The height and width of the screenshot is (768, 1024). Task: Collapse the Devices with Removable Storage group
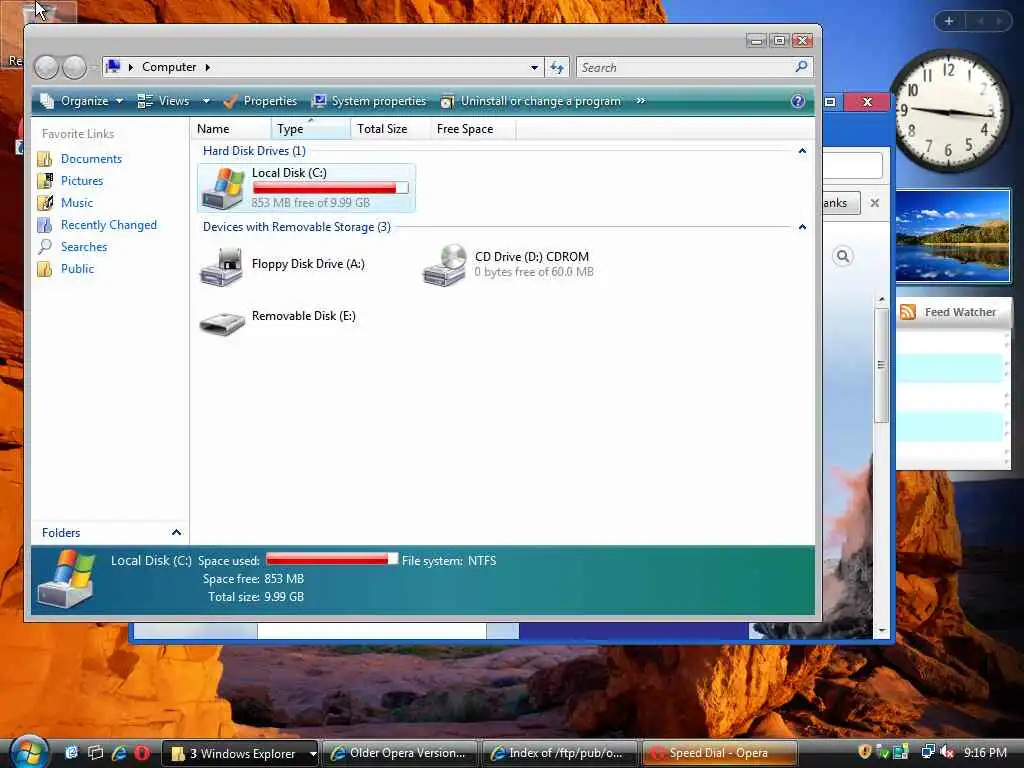point(802,227)
